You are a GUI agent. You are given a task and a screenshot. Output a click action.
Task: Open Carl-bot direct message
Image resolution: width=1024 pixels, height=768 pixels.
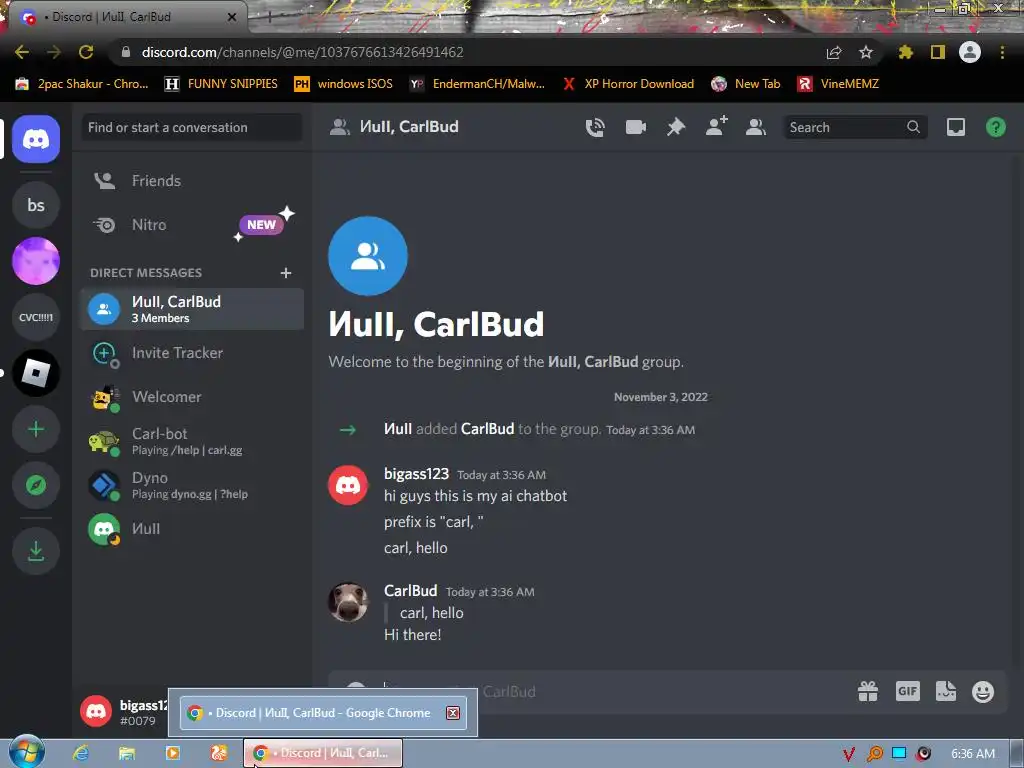point(192,441)
